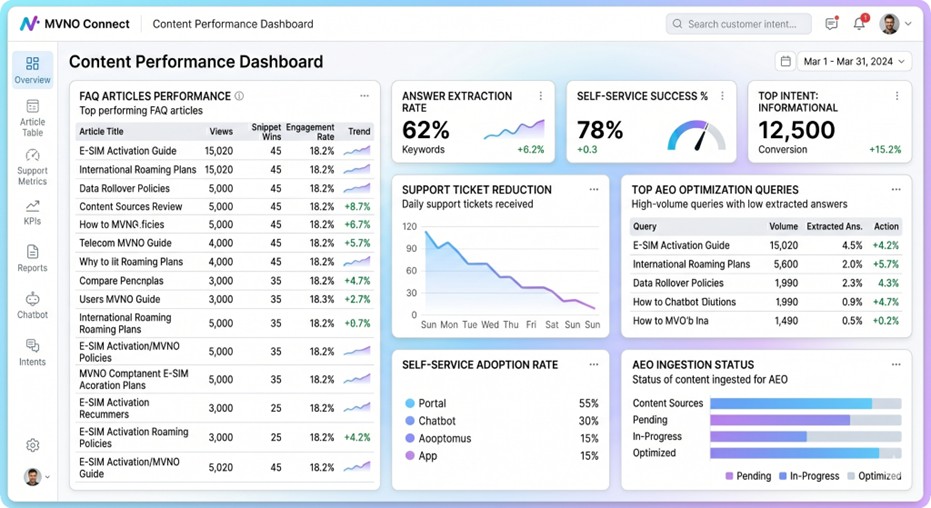Screen dimensions: 931x508
Task: Open Reports from the sidebar
Action: 33,258
